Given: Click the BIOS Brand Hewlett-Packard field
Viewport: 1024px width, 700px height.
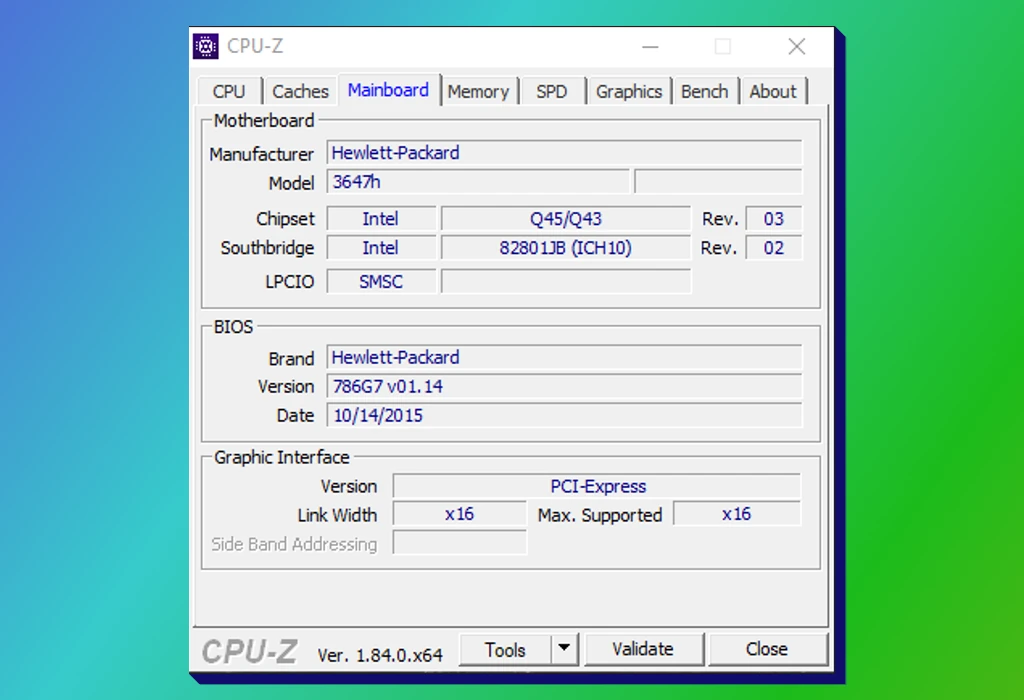Looking at the screenshot, I should tap(564, 358).
